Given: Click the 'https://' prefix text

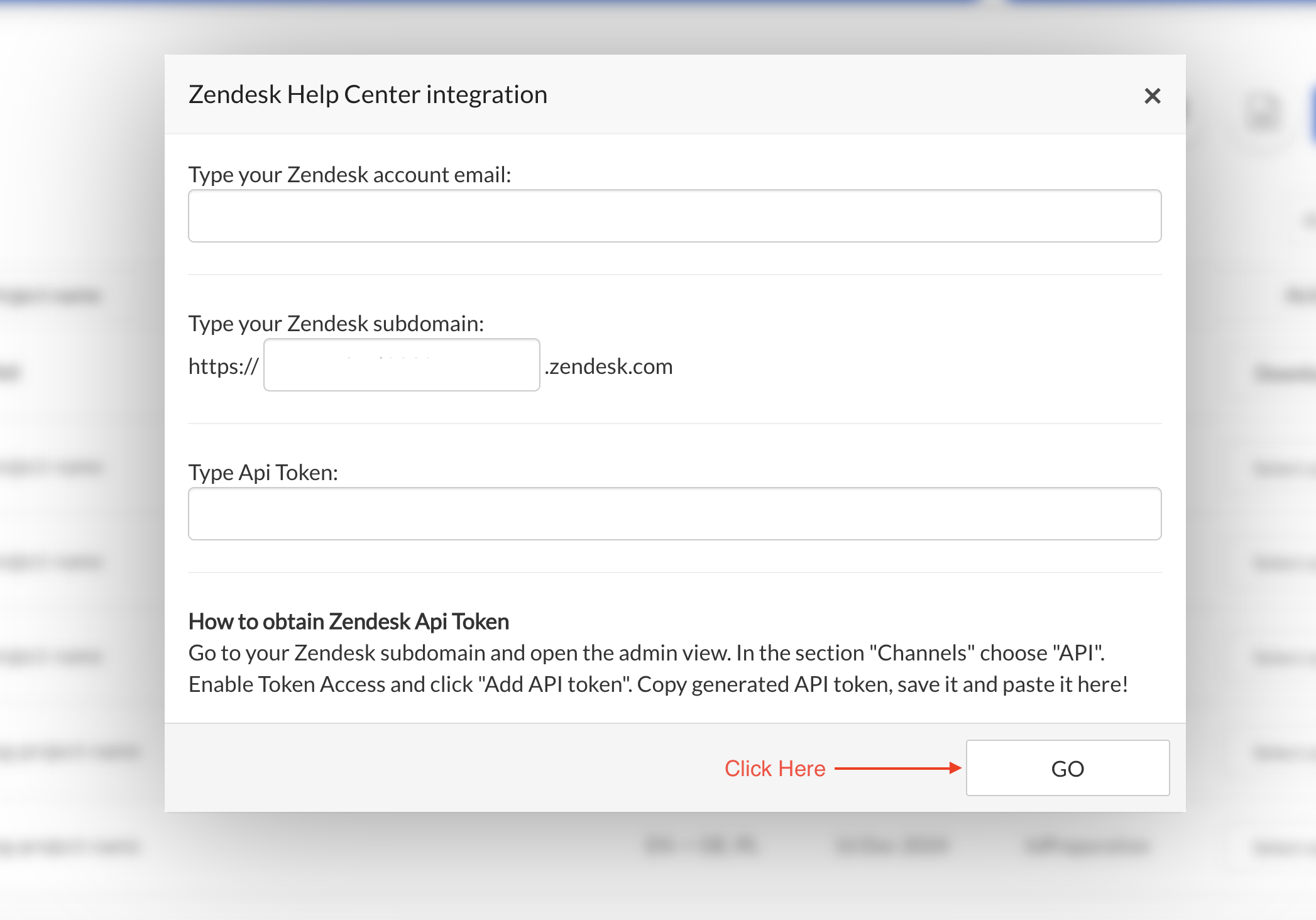Looking at the screenshot, I should click(224, 366).
